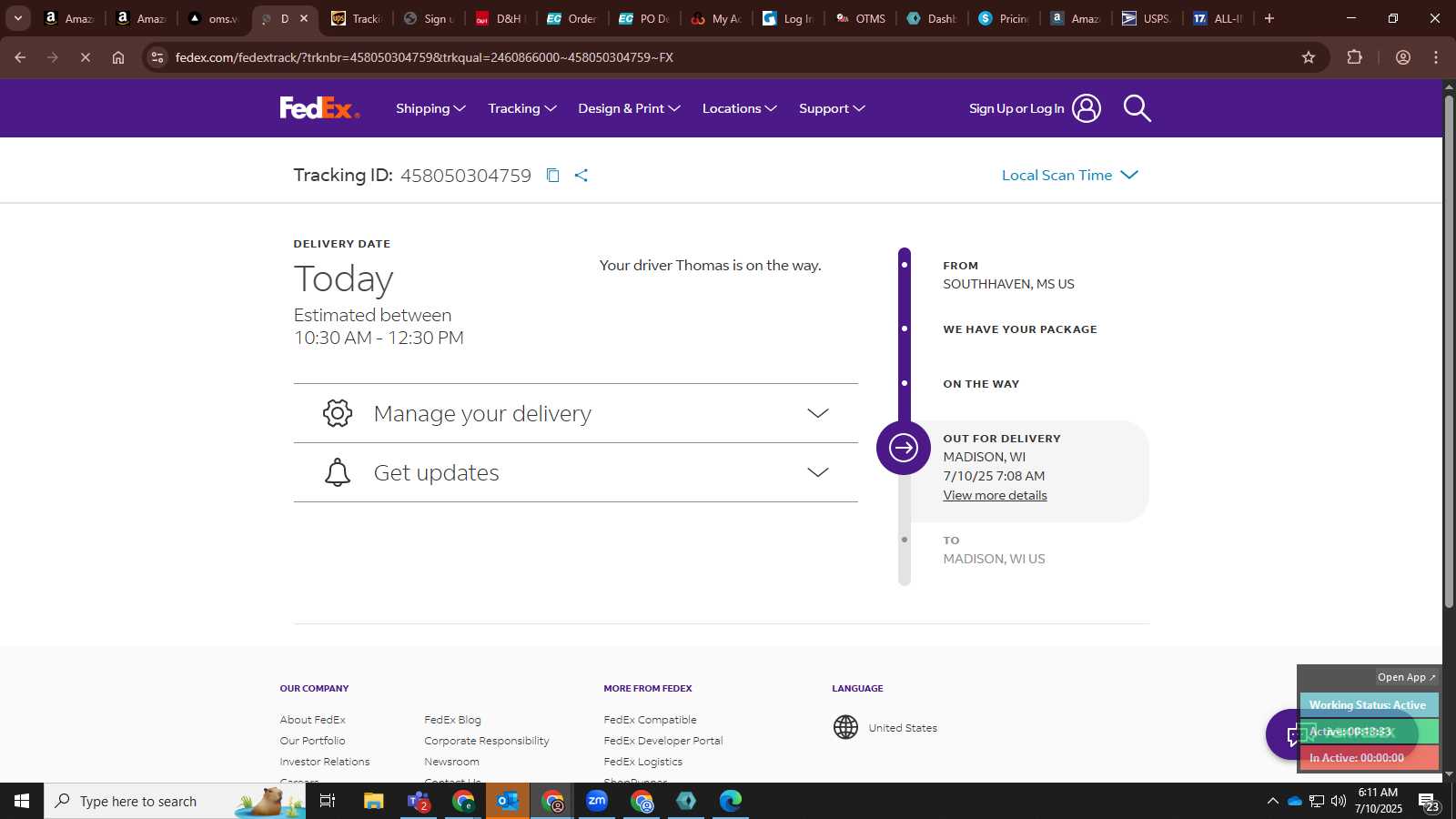Bookmark this page with the star icon
This screenshot has width=1456, height=819.
[1309, 57]
